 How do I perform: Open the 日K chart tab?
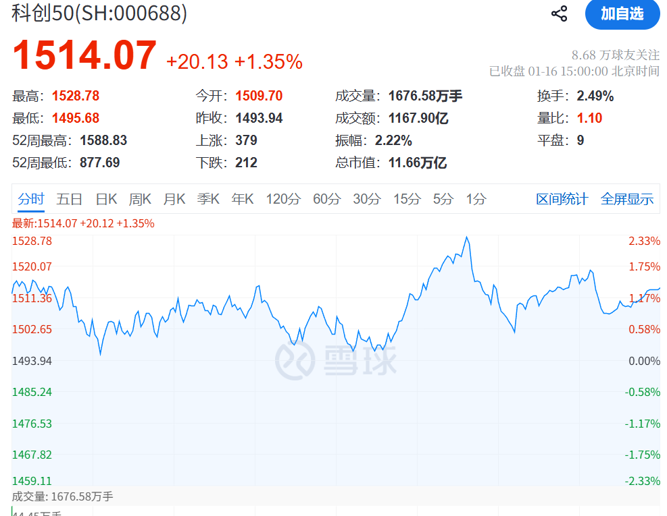106,199
